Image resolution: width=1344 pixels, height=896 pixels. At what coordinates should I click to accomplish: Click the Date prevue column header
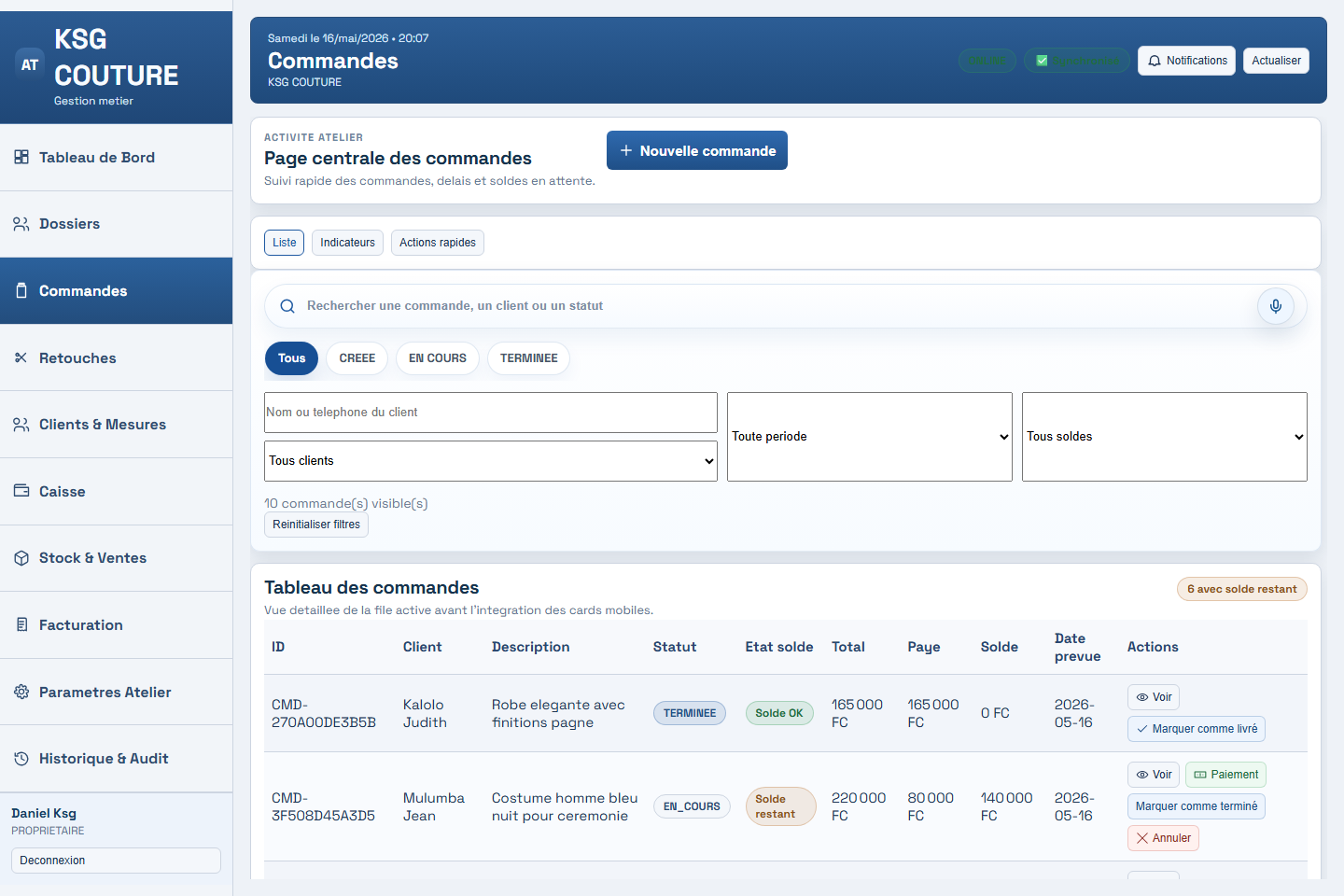point(1077,648)
